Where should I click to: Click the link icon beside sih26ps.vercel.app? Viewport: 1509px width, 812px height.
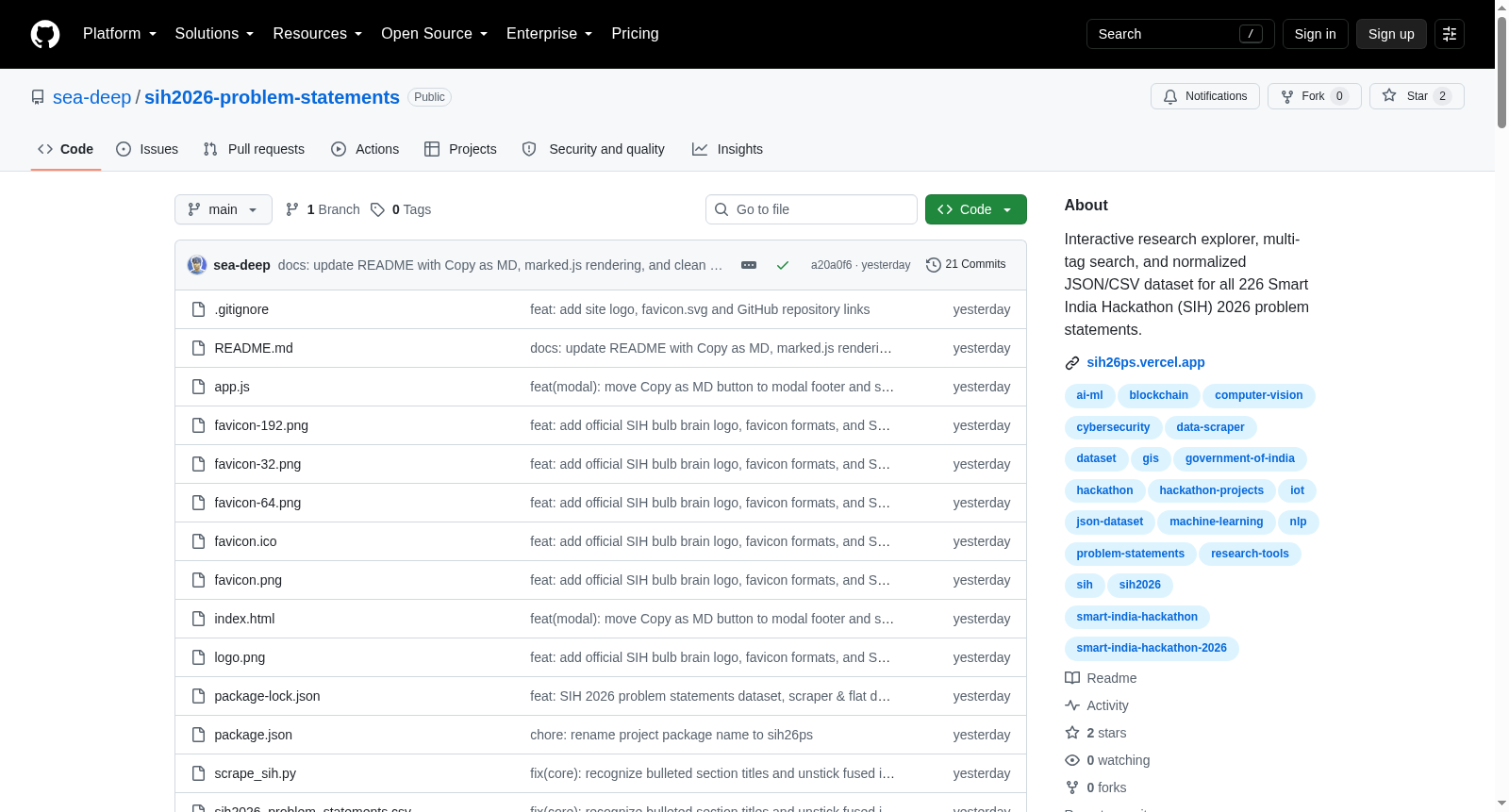point(1072,363)
